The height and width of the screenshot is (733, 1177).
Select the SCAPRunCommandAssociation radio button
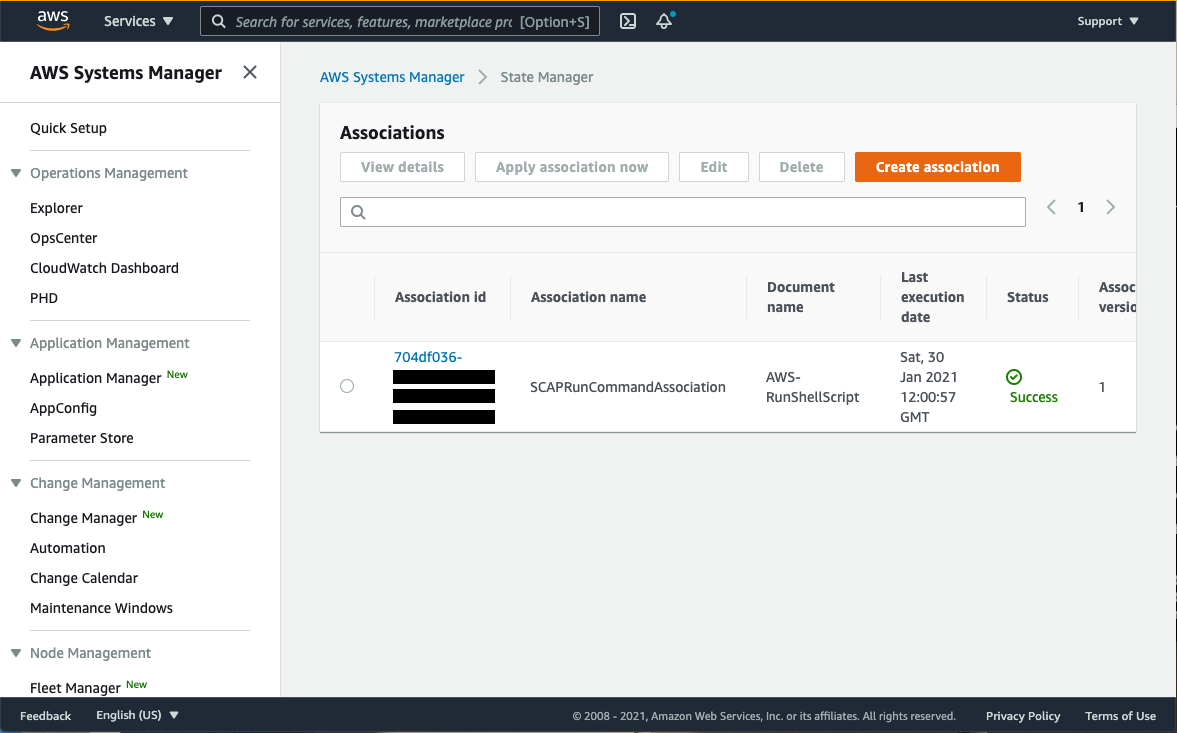click(347, 385)
